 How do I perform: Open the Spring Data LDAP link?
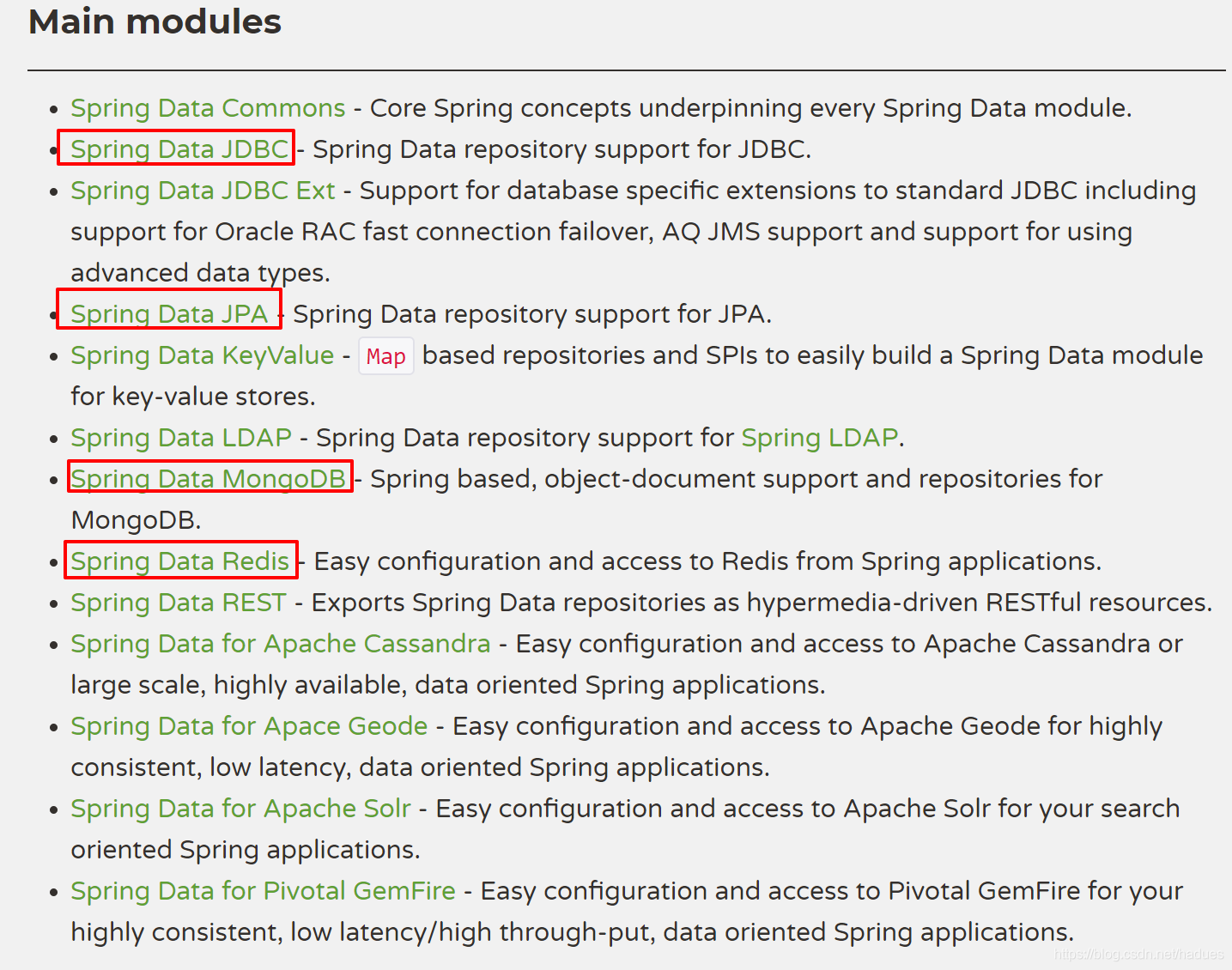(x=180, y=437)
